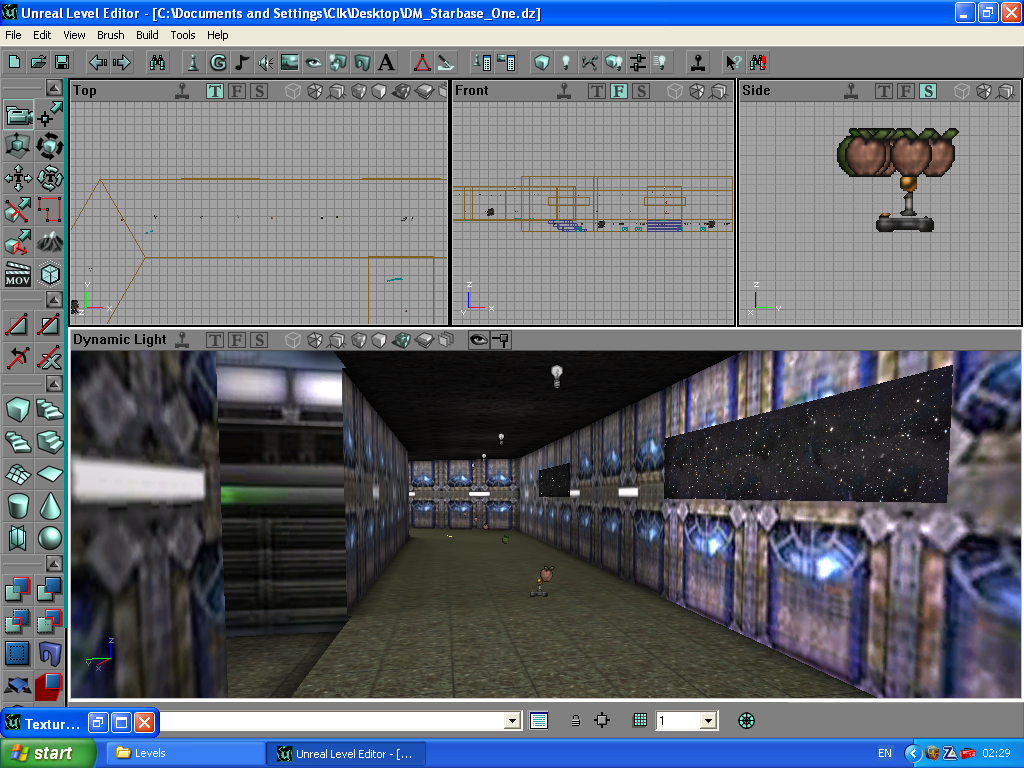
Task: Open the Build menu
Action: pyautogui.click(x=147, y=35)
